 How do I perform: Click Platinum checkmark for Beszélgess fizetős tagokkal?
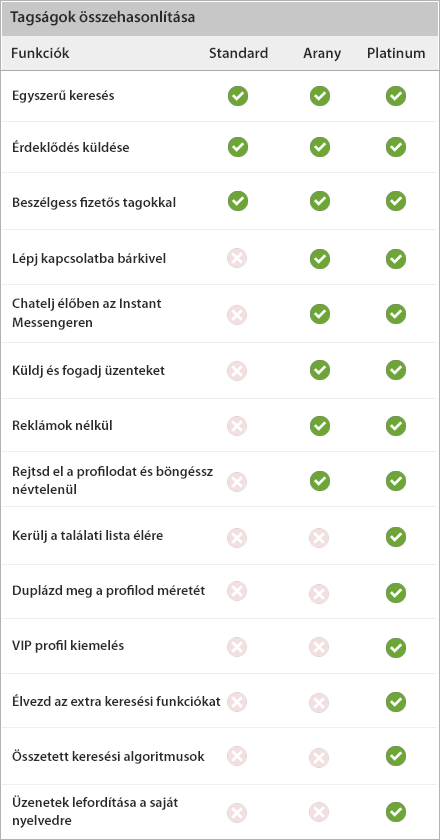point(396,201)
